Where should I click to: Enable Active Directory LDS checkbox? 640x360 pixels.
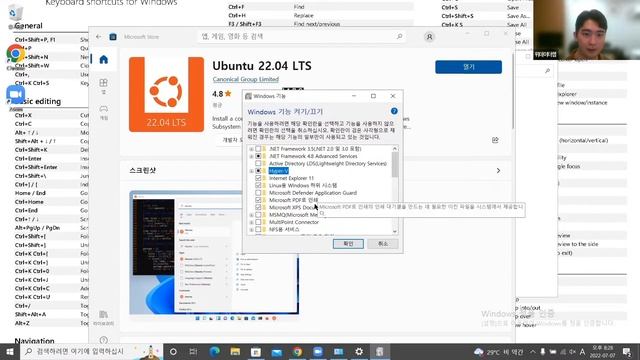tap(258, 164)
